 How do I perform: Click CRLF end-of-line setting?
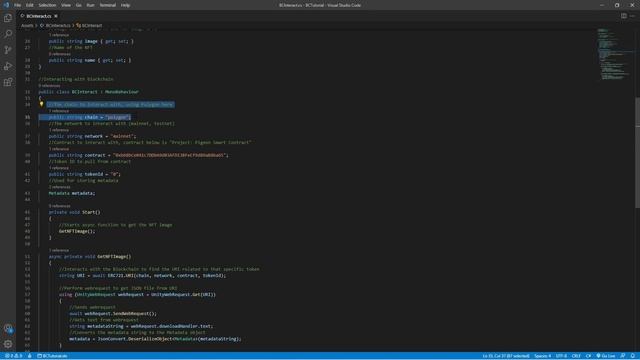coord(576,356)
